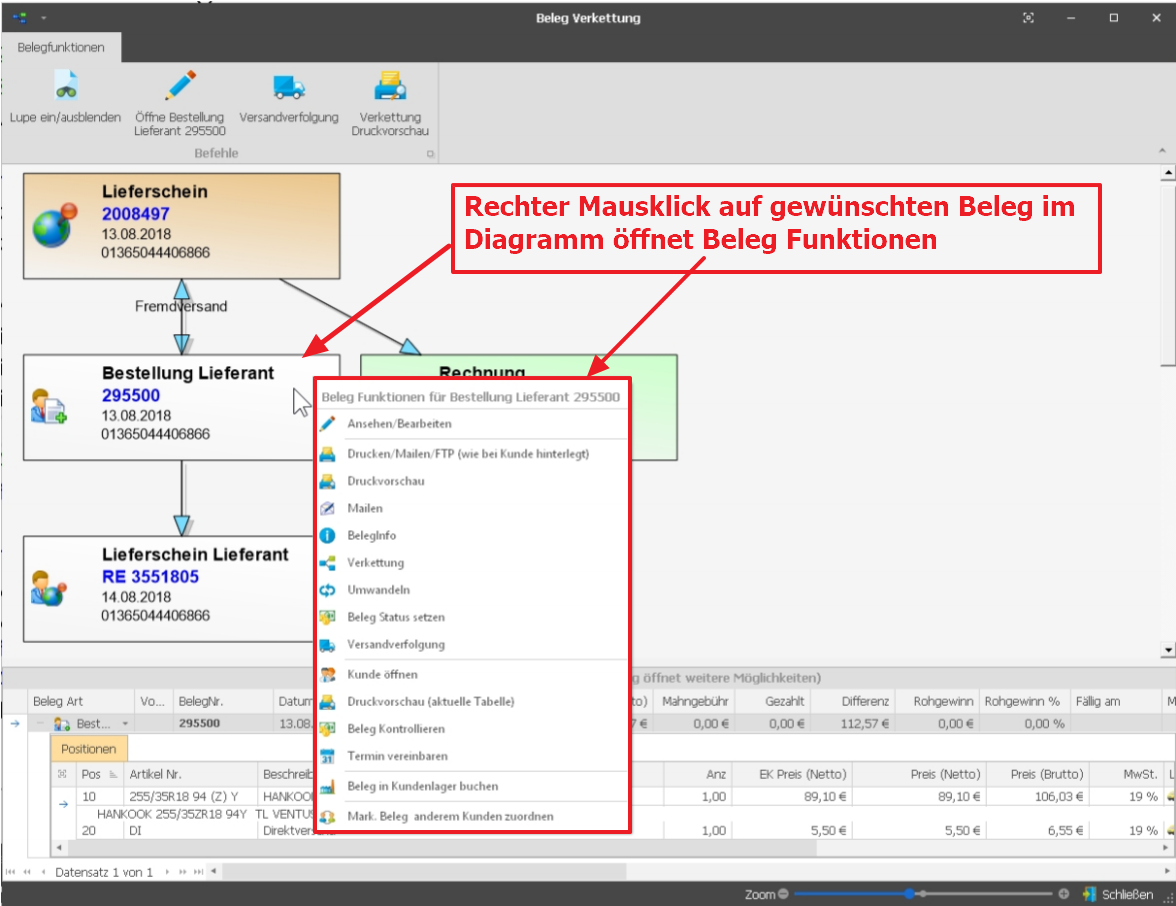Decrease zoom with the minus button

(783, 894)
